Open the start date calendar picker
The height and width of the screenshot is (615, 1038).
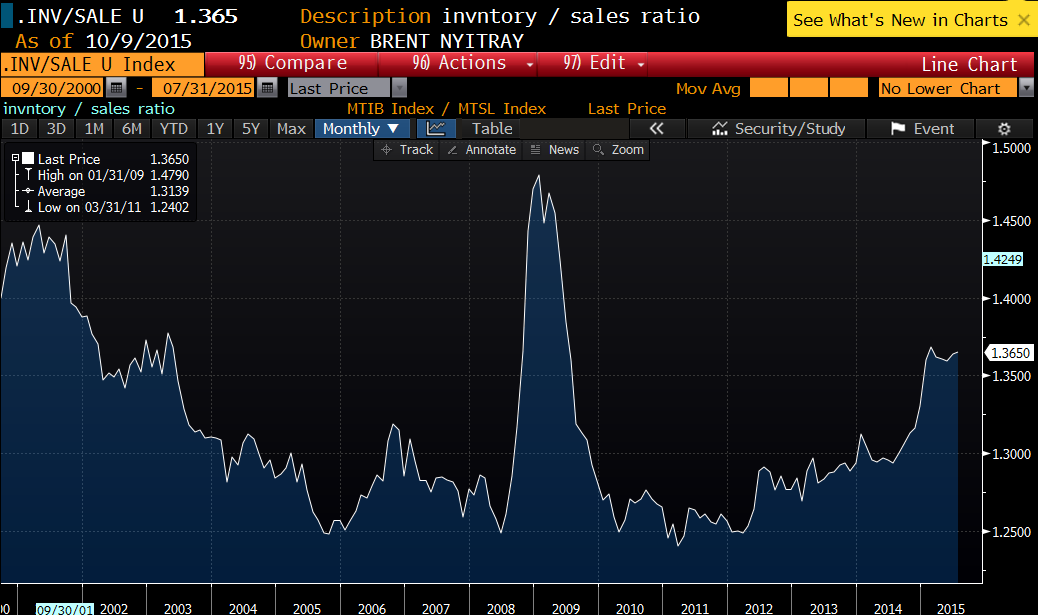(117, 88)
